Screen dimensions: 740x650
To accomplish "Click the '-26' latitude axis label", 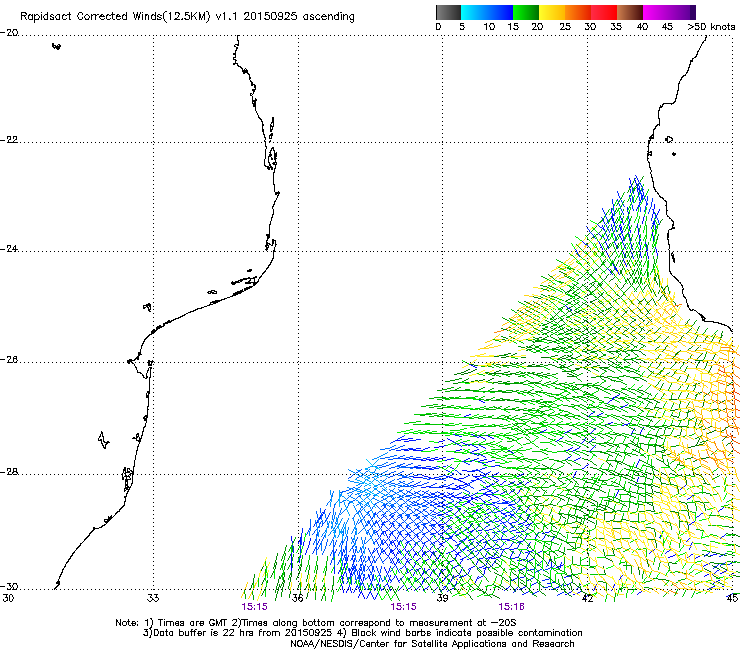I will [x=9, y=360].
